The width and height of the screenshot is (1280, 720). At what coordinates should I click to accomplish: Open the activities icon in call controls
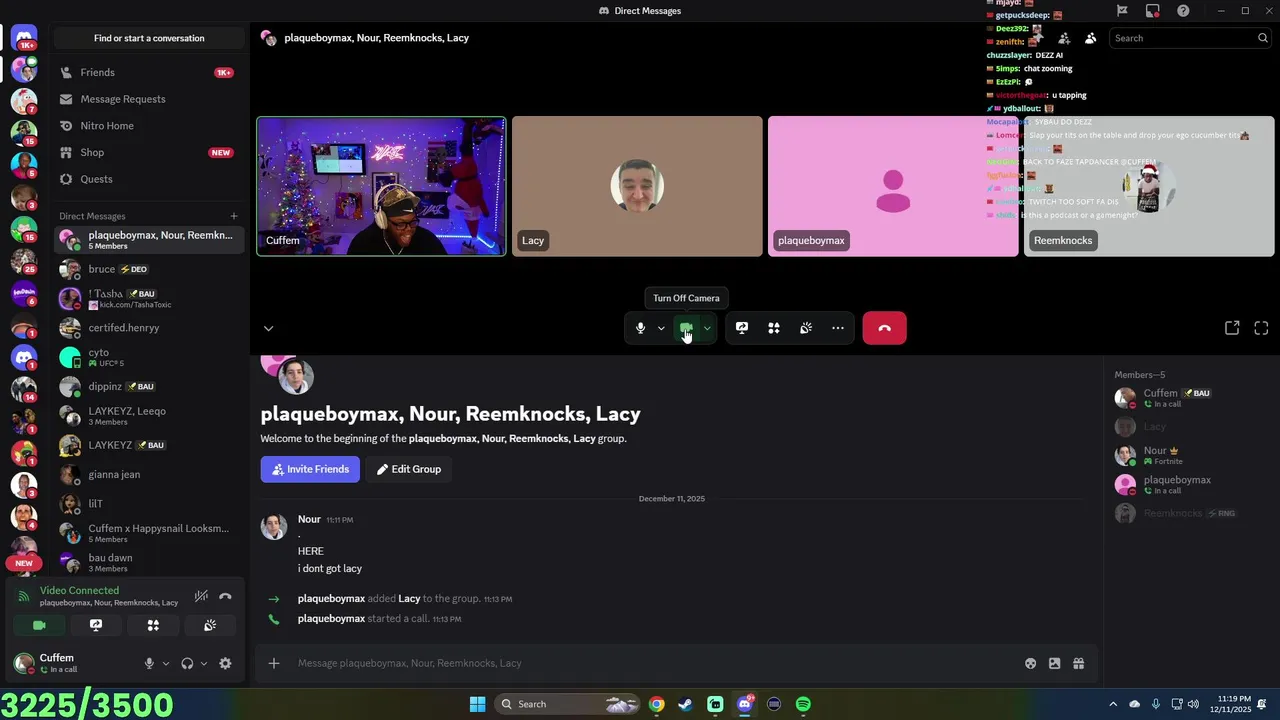774,328
